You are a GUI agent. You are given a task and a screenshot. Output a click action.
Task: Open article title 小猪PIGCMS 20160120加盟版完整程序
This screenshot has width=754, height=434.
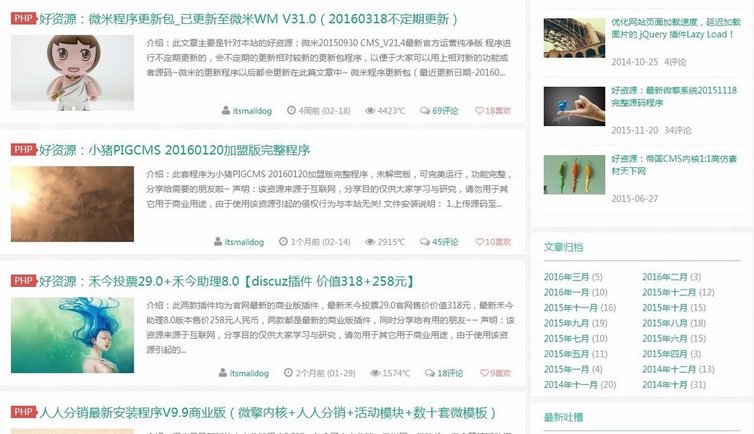click(174, 150)
